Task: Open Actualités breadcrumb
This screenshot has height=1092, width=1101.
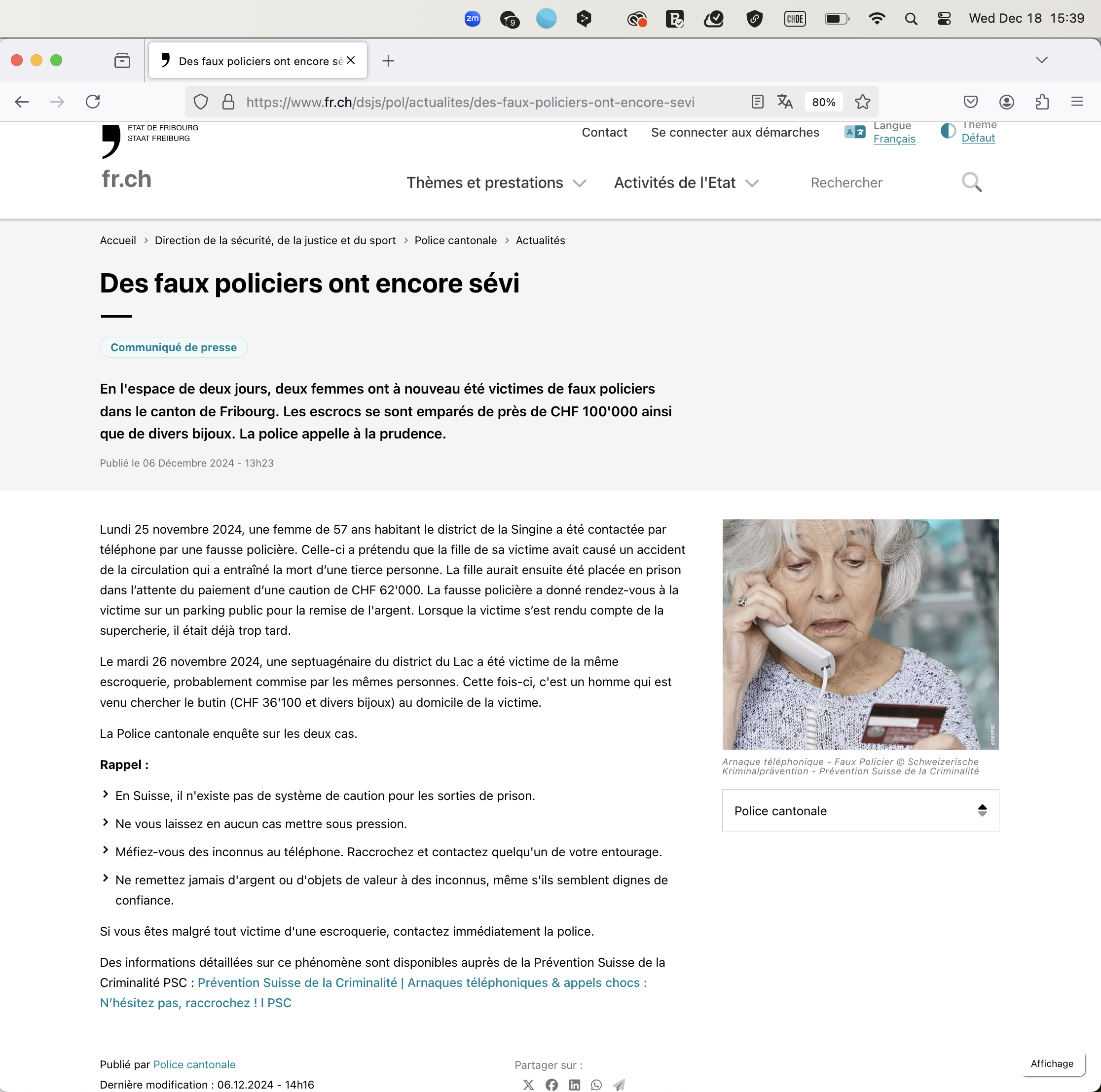Action: click(x=540, y=241)
